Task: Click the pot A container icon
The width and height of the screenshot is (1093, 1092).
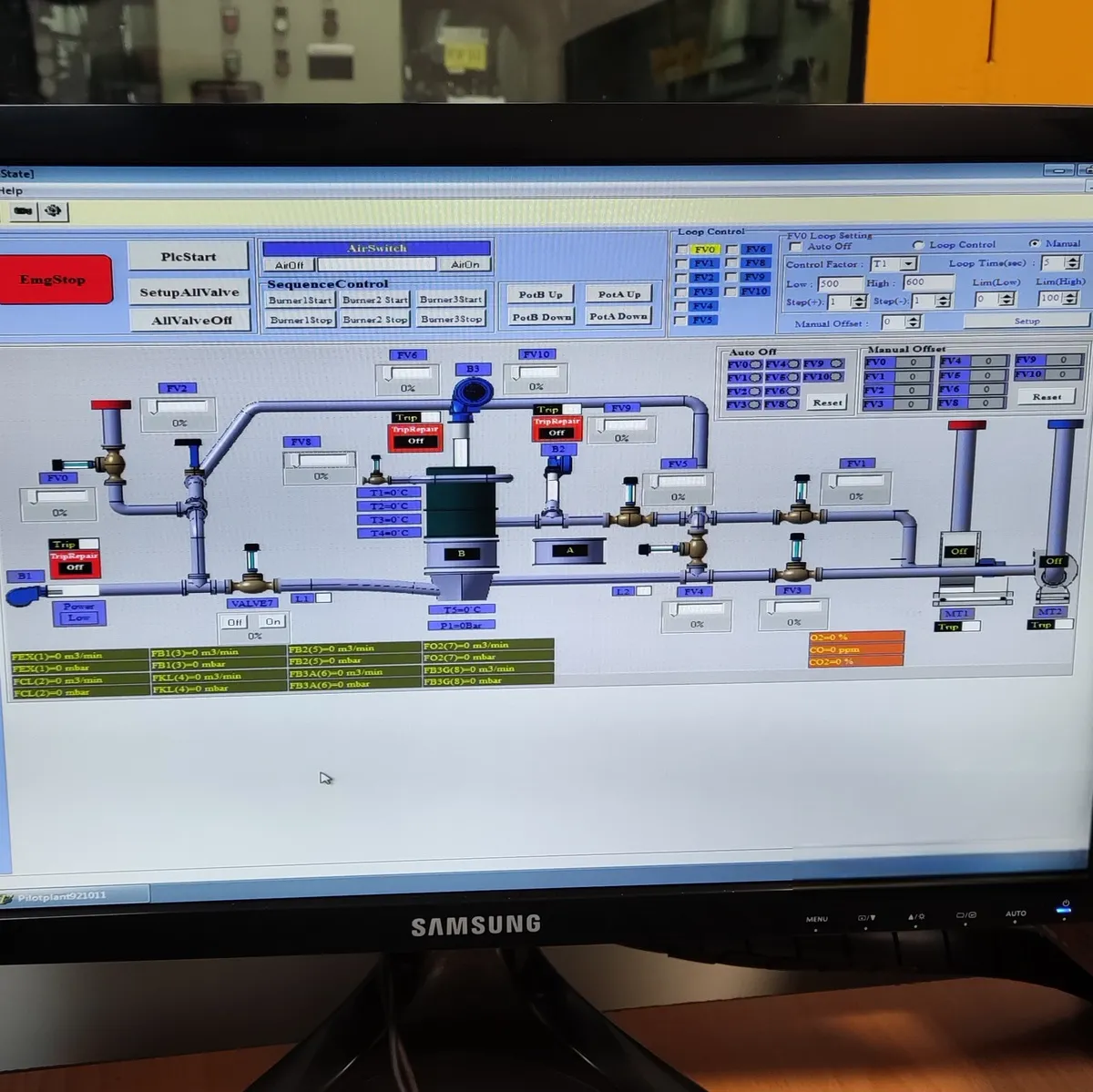Action: [569, 551]
